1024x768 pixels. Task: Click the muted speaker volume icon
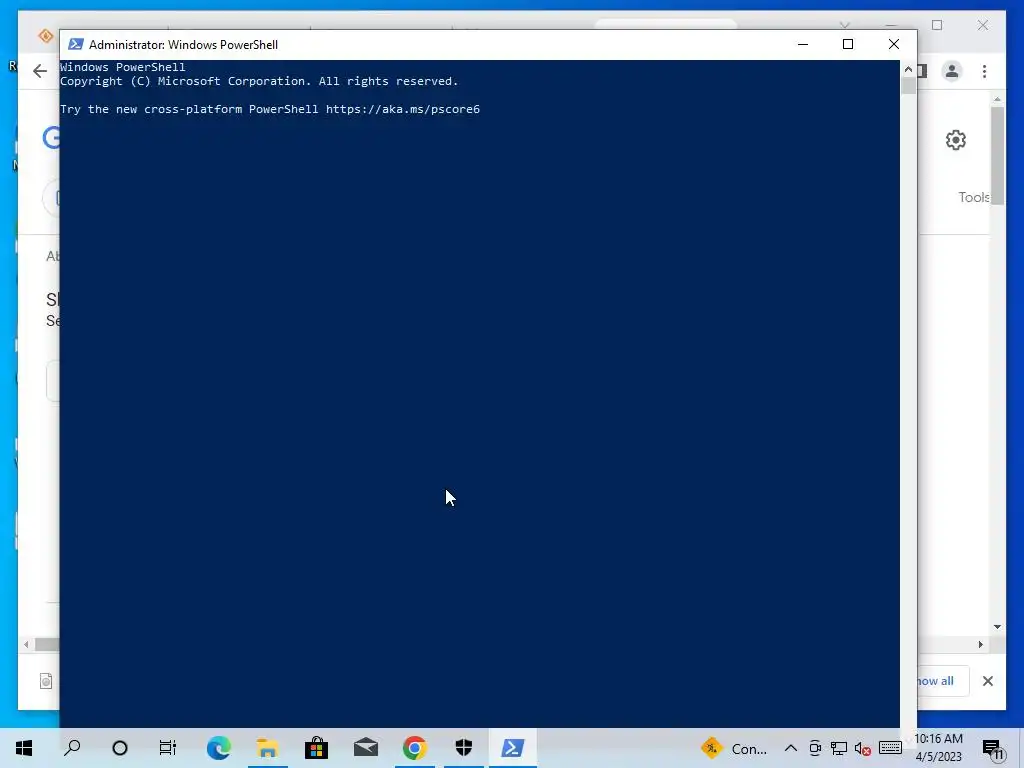[863, 748]
